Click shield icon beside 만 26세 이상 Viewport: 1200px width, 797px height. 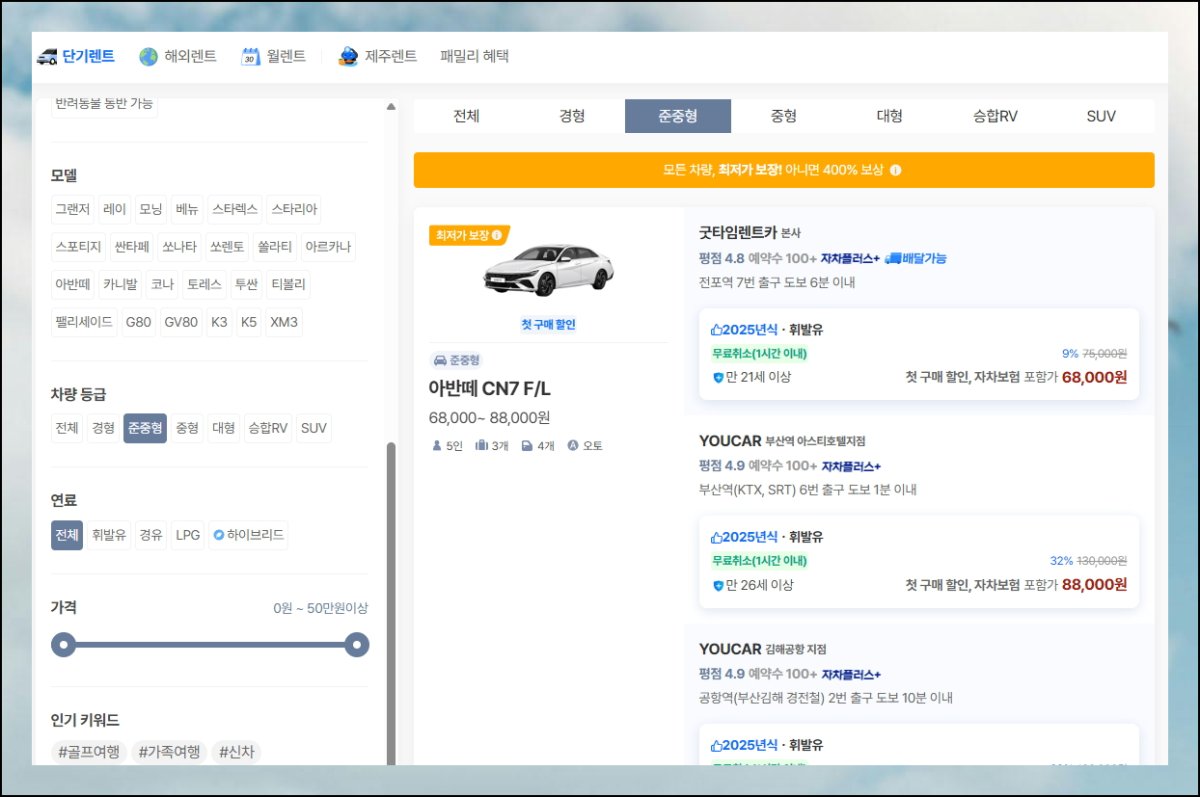point(717,585)
